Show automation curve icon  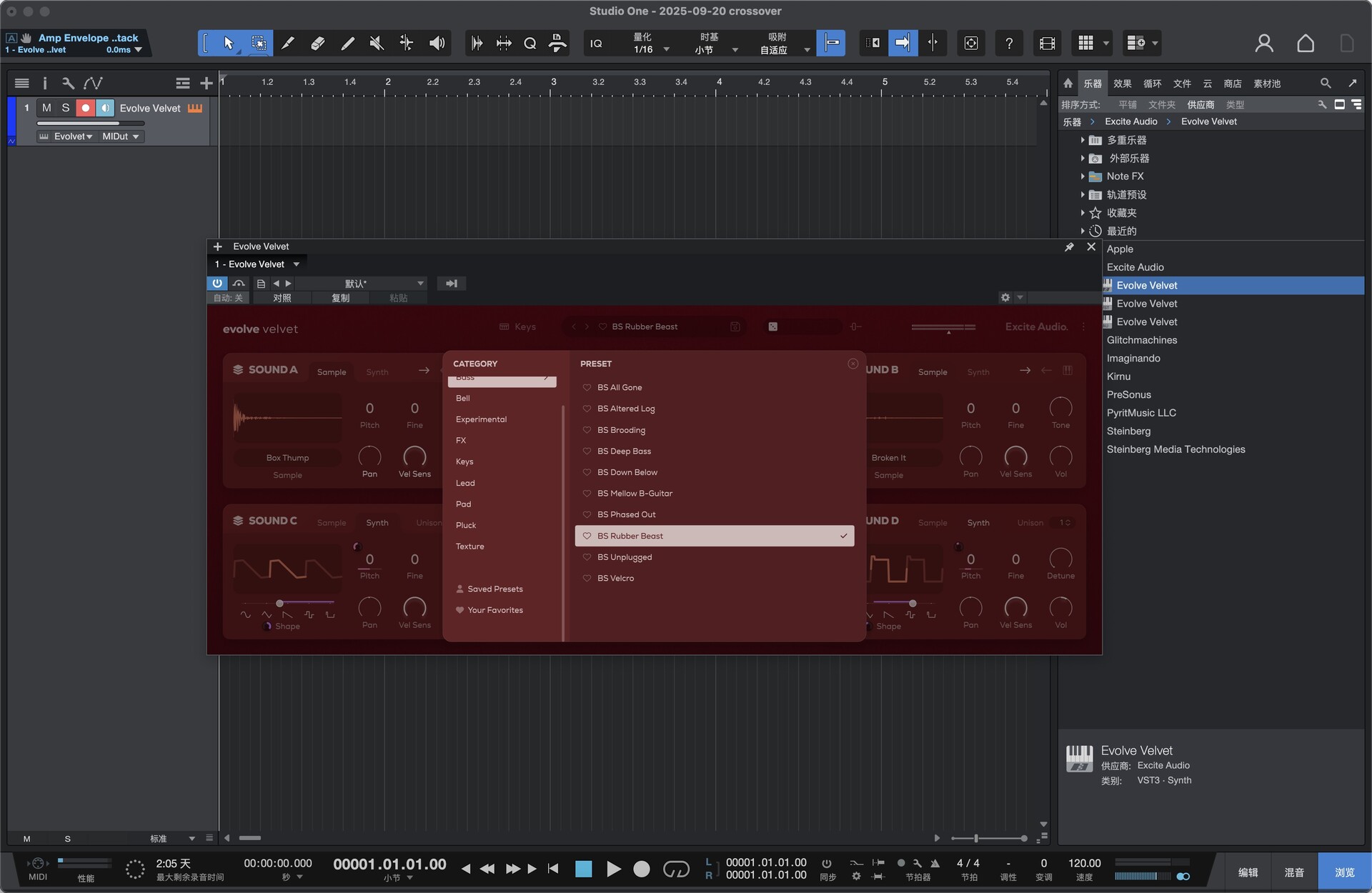(x=93, y=84)
